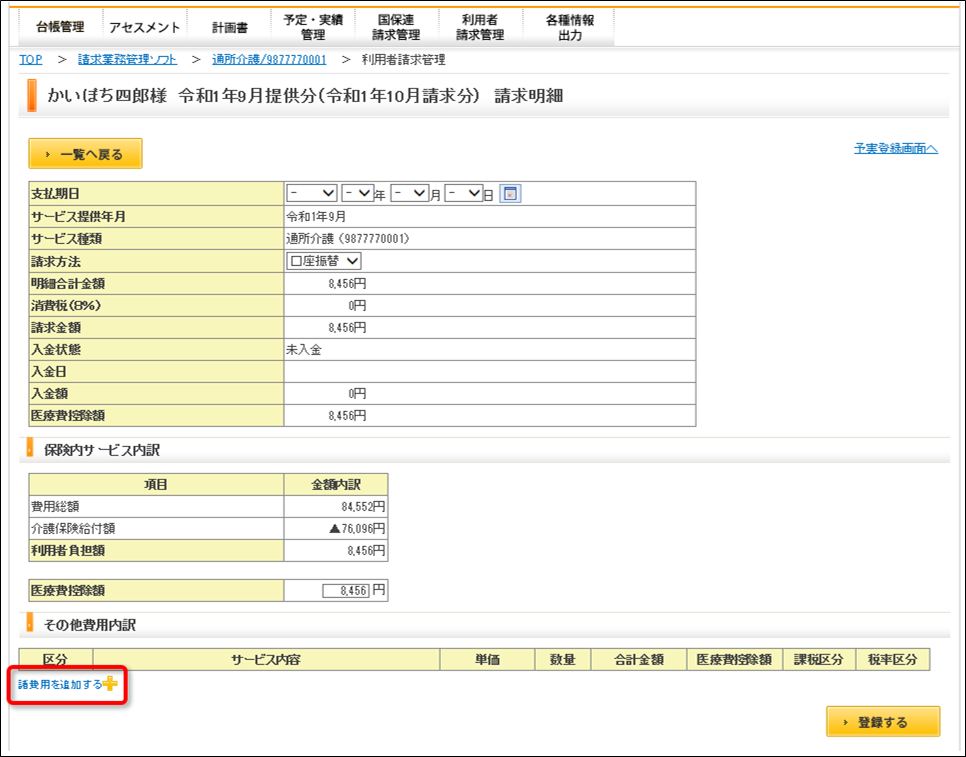Edit the 医療費控除額 input field
This screenshot has width=966, height=757.
point(346,591)
